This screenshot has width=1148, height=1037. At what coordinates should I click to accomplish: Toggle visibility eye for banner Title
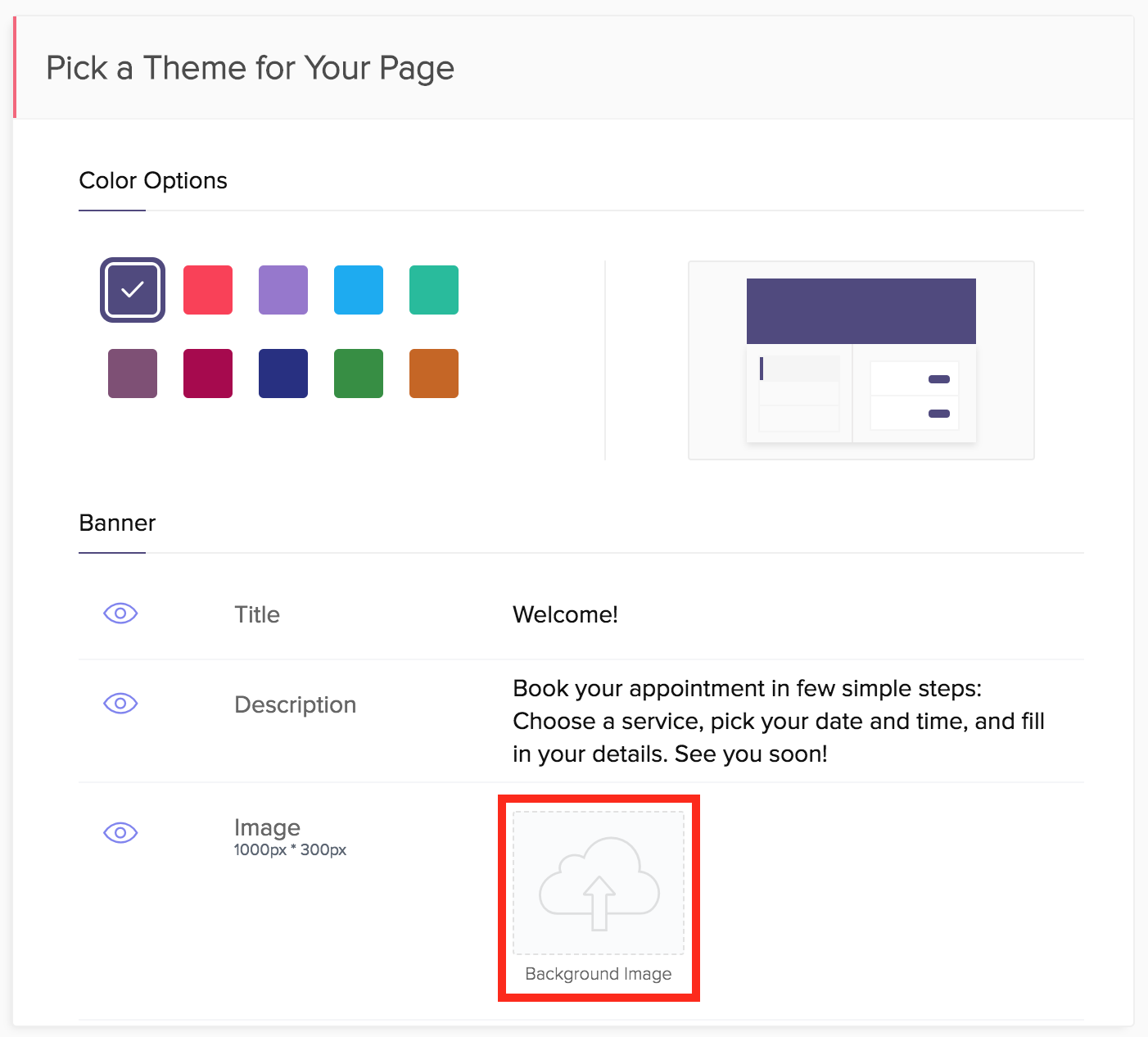click(x=120, y=614)
